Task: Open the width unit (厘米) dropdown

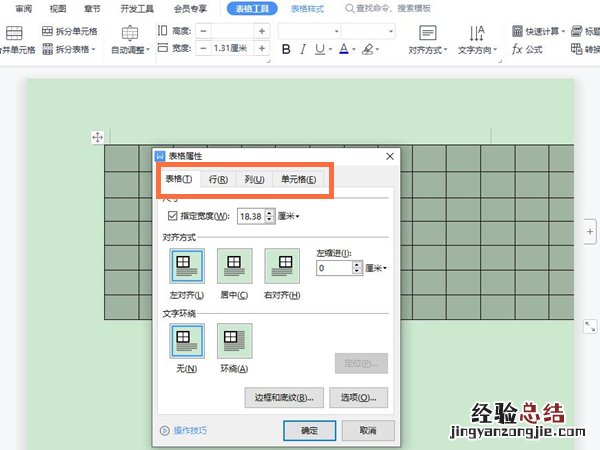Action: [290, 216]
